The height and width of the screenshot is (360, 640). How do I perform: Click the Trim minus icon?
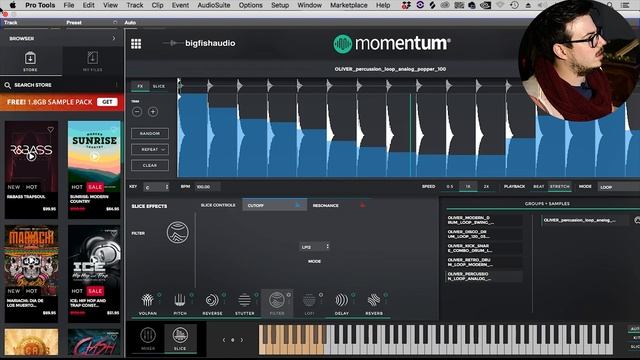(x=137, y=111)
